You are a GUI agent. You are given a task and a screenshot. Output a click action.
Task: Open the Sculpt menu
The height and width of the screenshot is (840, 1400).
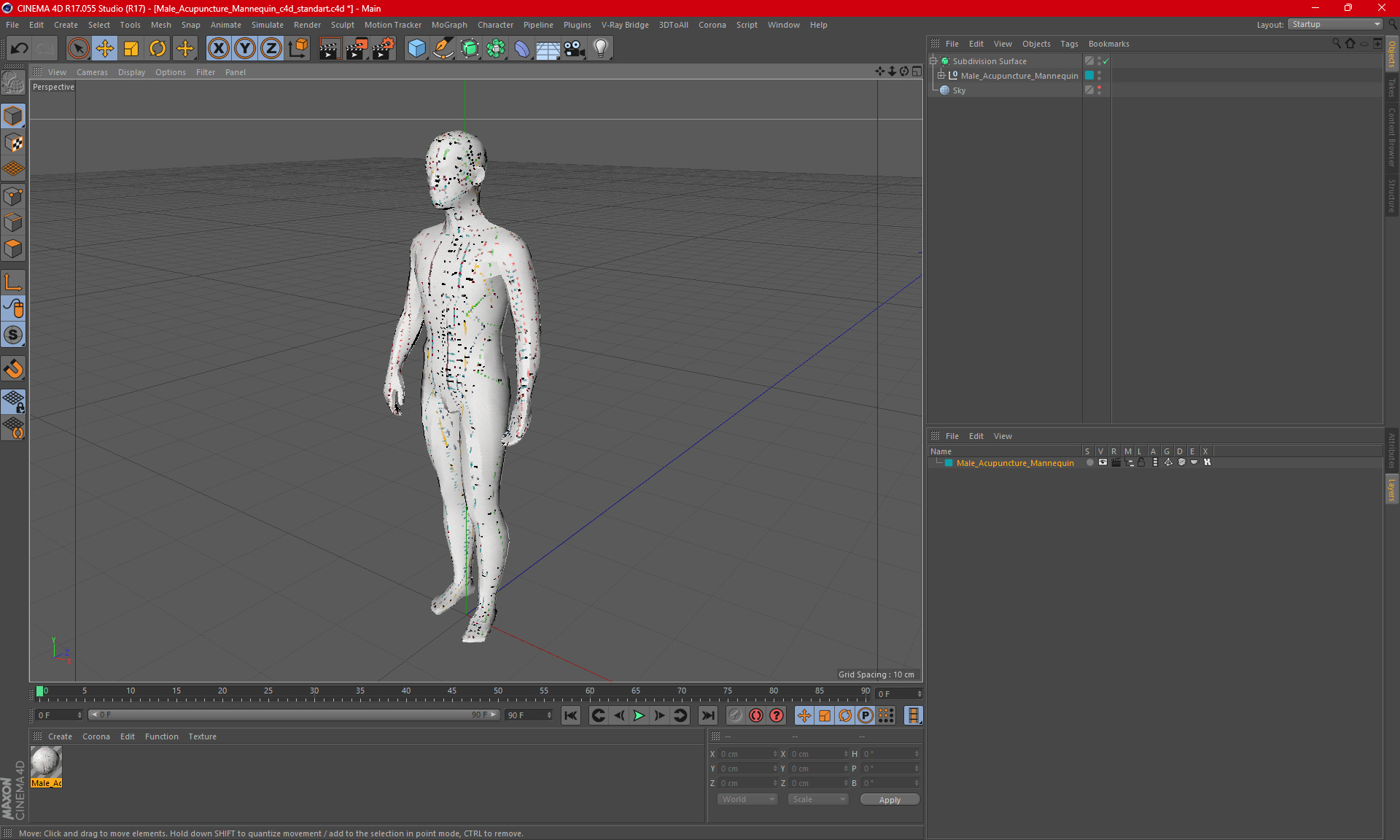(x=342, y=25)
